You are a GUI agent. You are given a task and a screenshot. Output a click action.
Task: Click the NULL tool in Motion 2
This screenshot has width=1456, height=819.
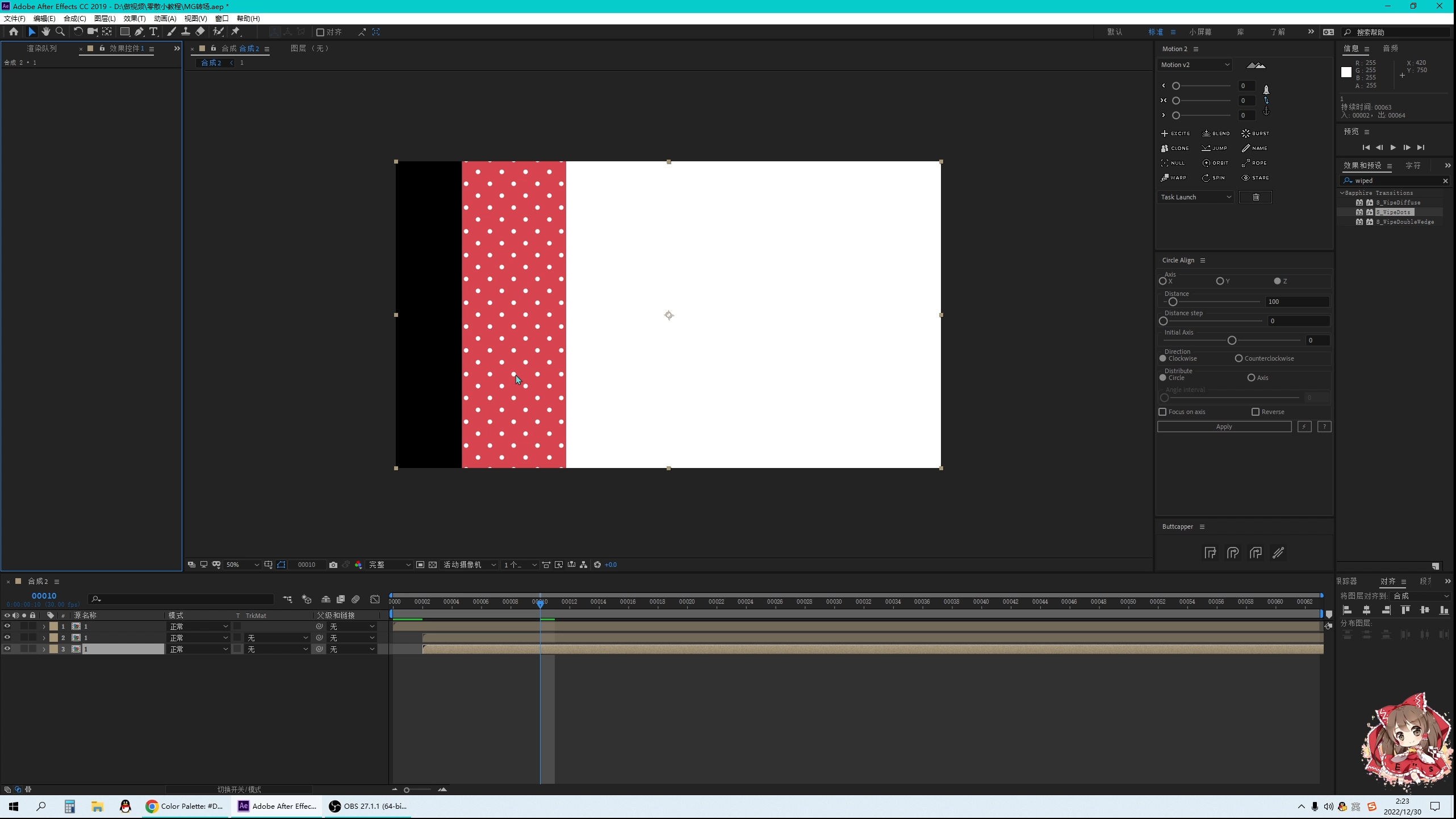tap(1173, 163)
